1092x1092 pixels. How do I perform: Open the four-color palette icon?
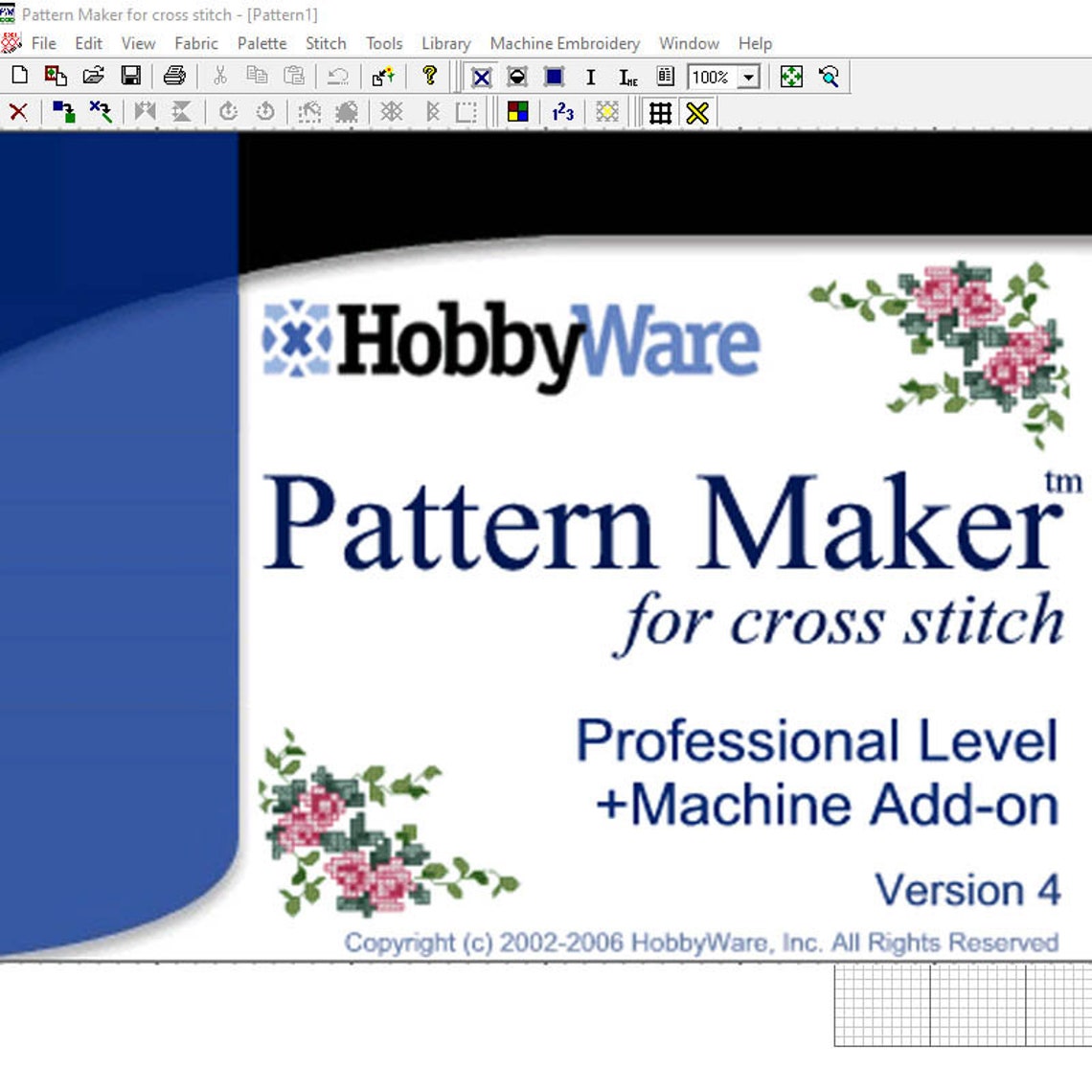coord(518,112)
